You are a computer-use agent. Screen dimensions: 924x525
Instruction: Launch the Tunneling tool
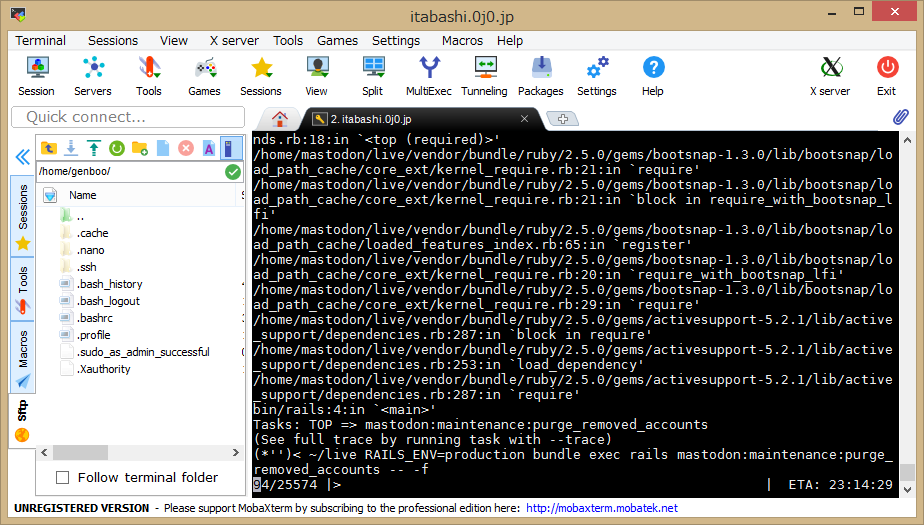(484, 76)
